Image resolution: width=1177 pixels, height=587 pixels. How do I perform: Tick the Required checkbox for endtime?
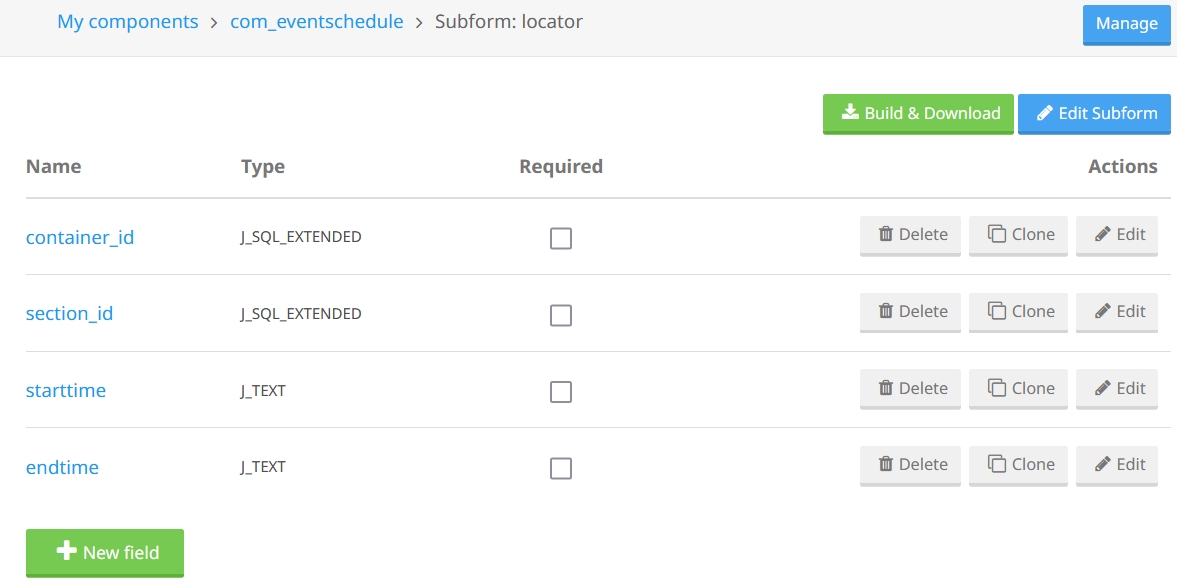561,468
